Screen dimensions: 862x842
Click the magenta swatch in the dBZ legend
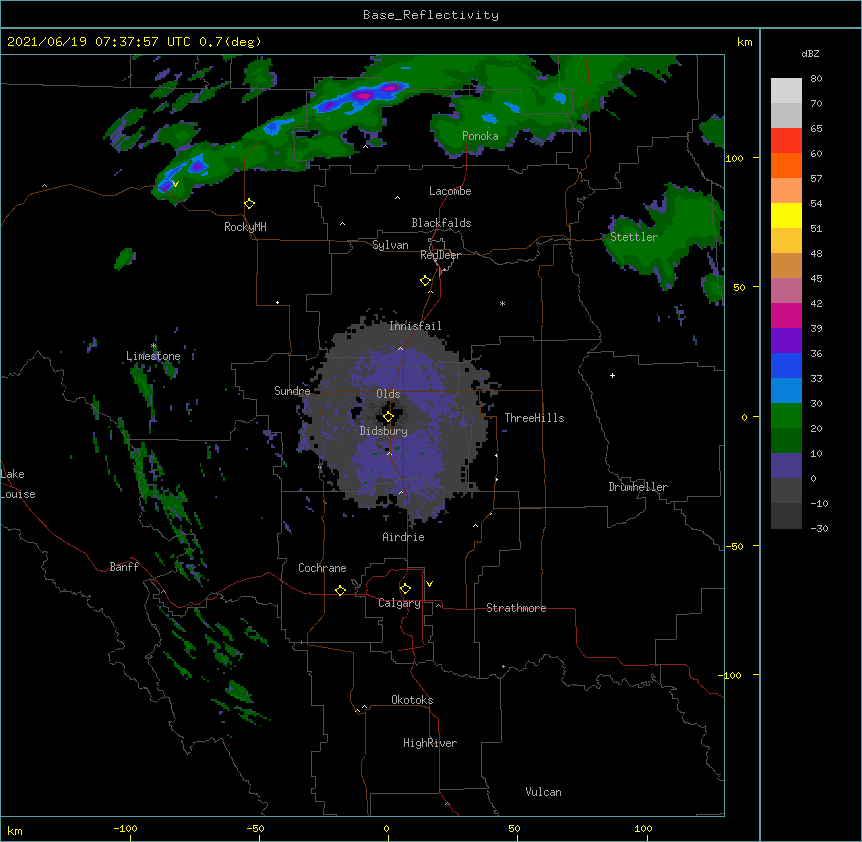pos(786,315)
